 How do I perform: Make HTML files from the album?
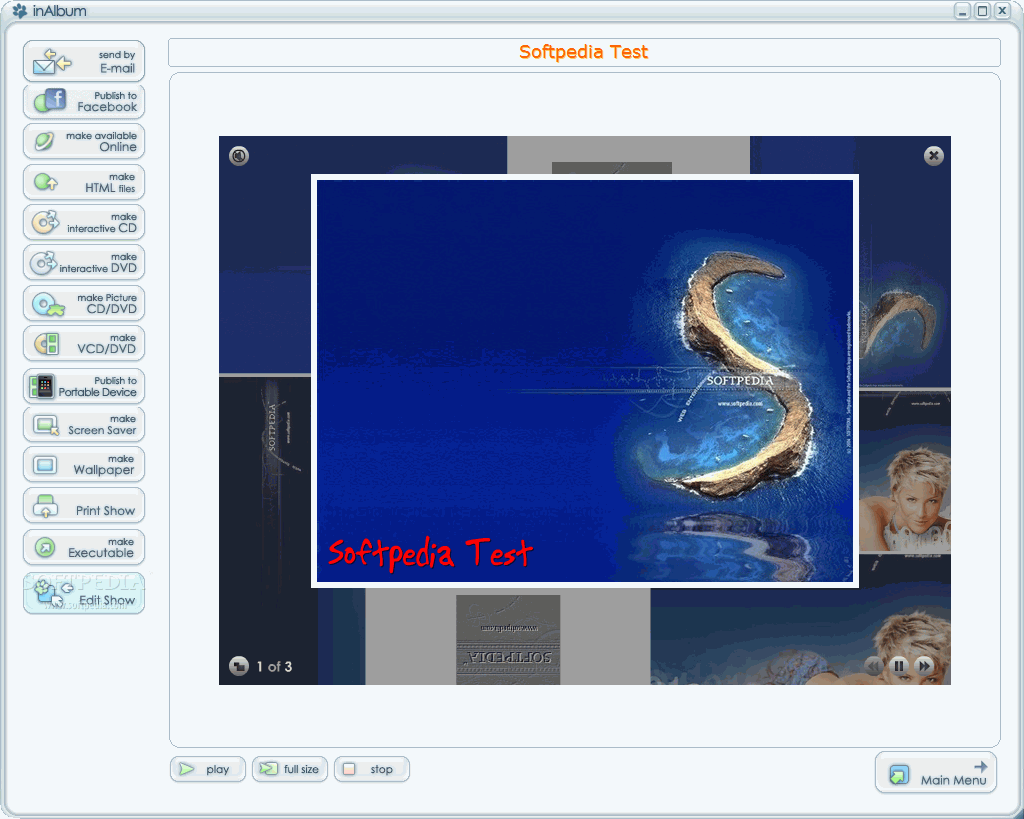point(84,182)
